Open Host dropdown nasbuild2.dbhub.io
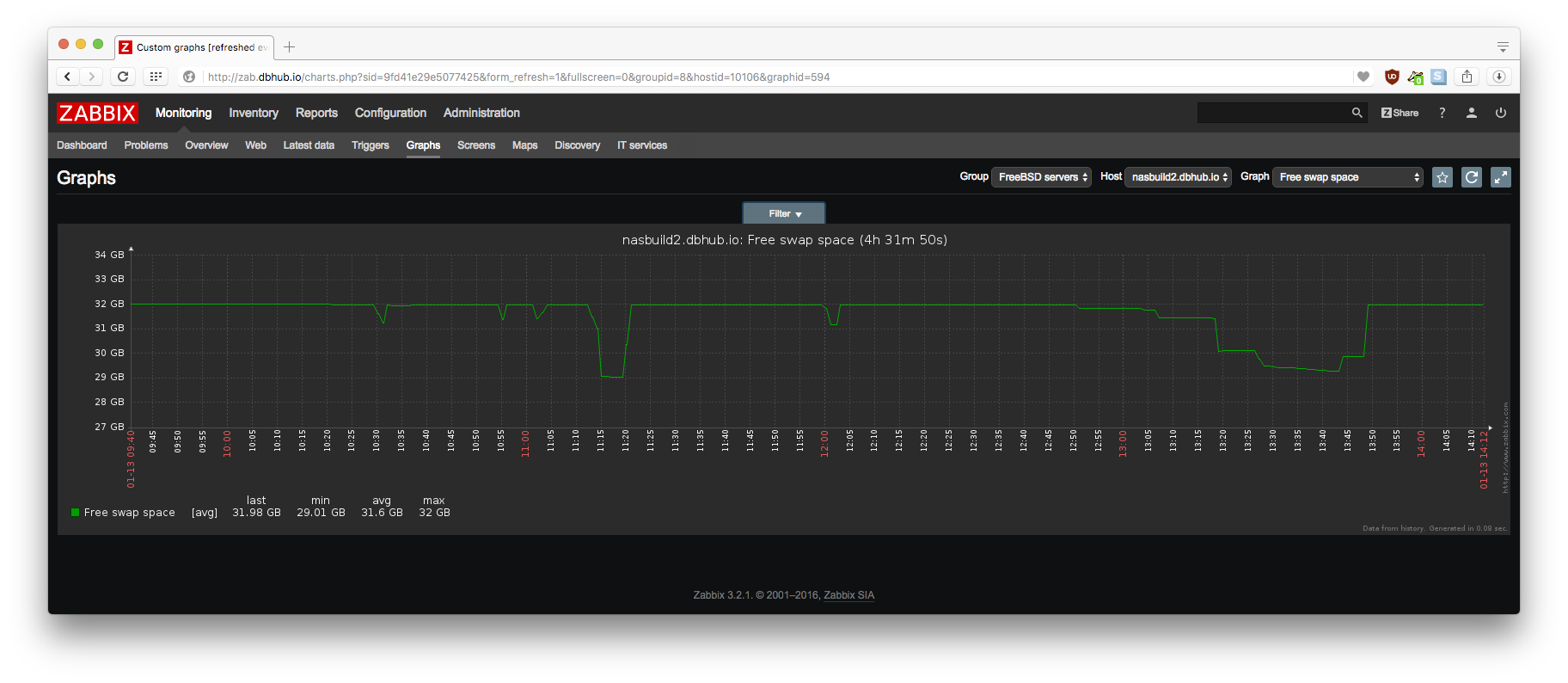Viewport: 1568px width, 683px height. [x=1178, y=177]
